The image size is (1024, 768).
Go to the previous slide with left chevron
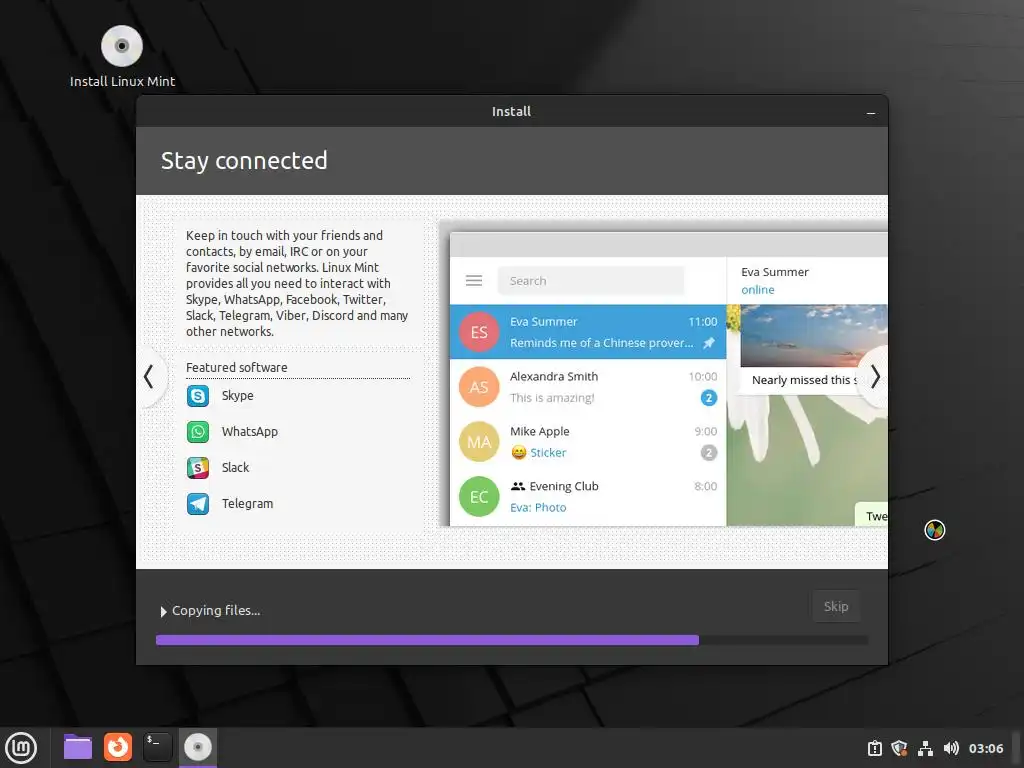[x=149, y=377]
